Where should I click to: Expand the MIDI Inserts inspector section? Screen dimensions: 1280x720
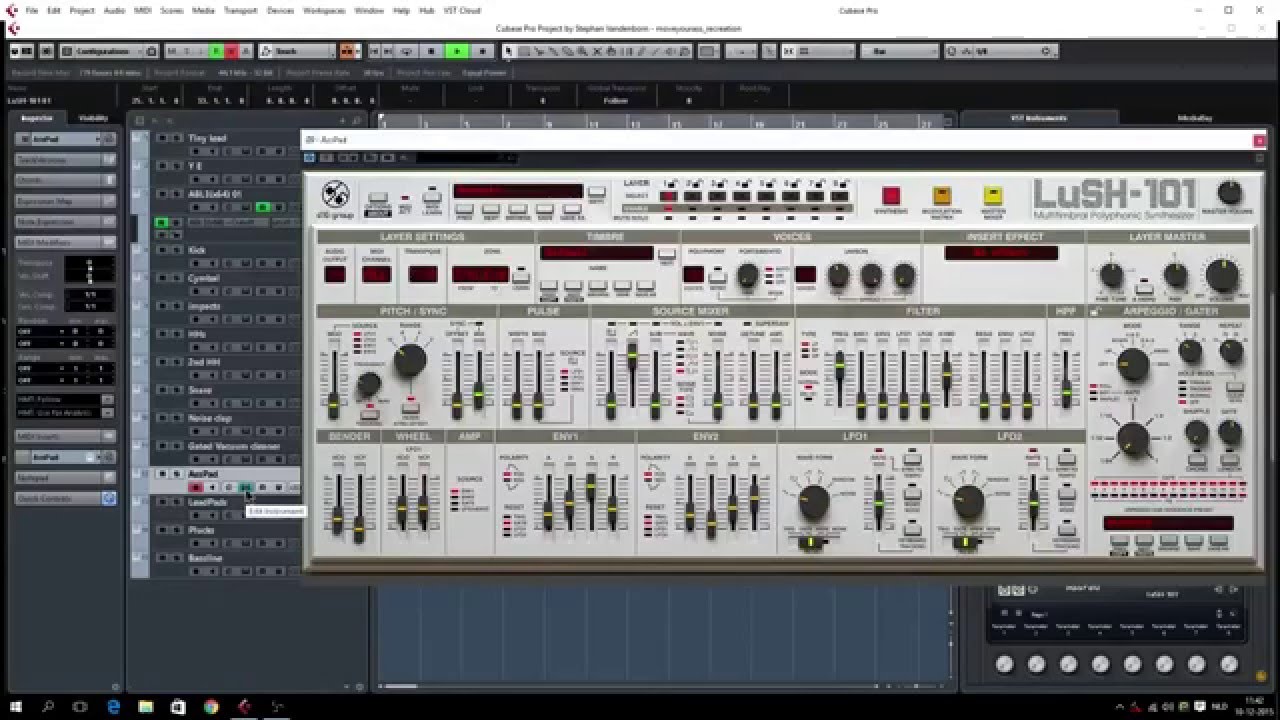click(x=65, y=437)
